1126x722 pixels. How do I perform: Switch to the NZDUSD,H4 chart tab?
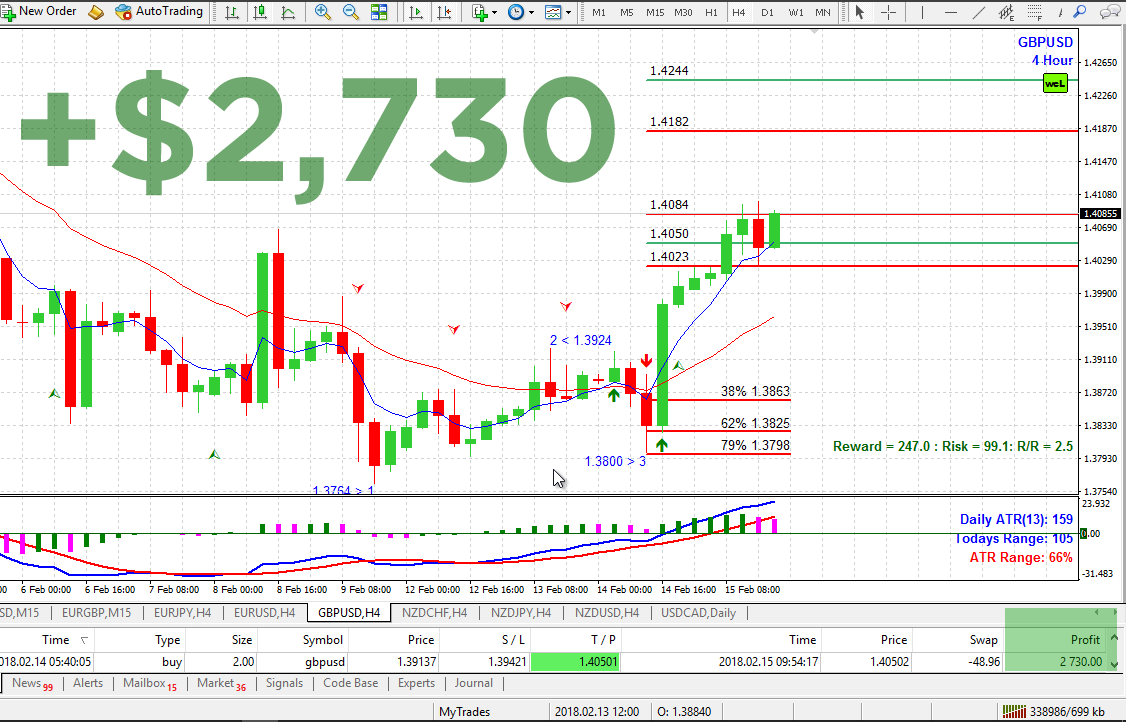[x=607, y=613]
